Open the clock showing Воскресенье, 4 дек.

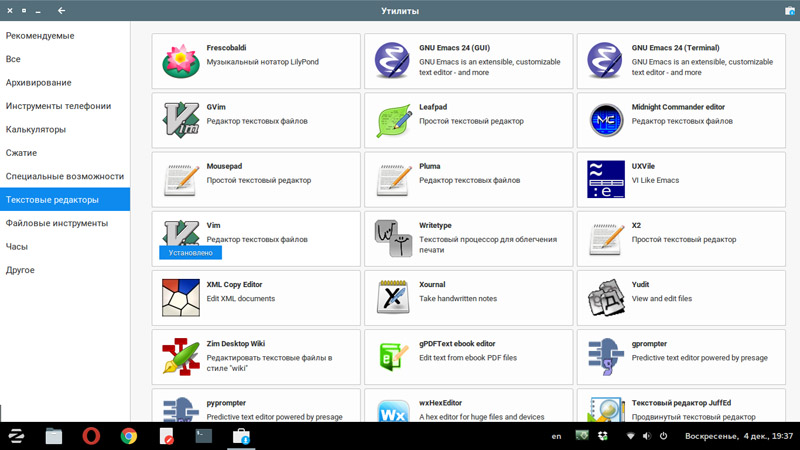[x=738, y=436]
